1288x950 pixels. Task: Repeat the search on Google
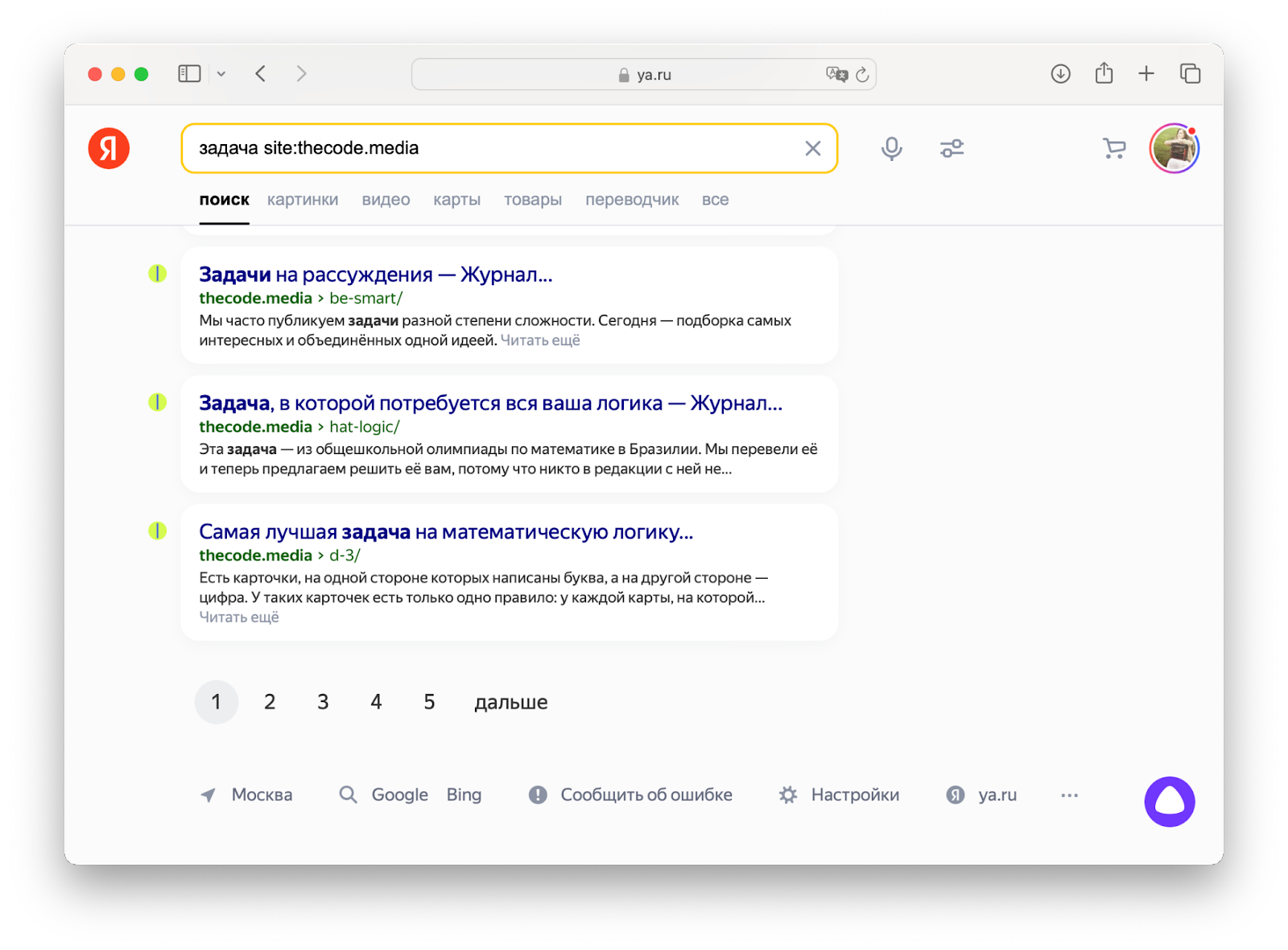(398, 795)
